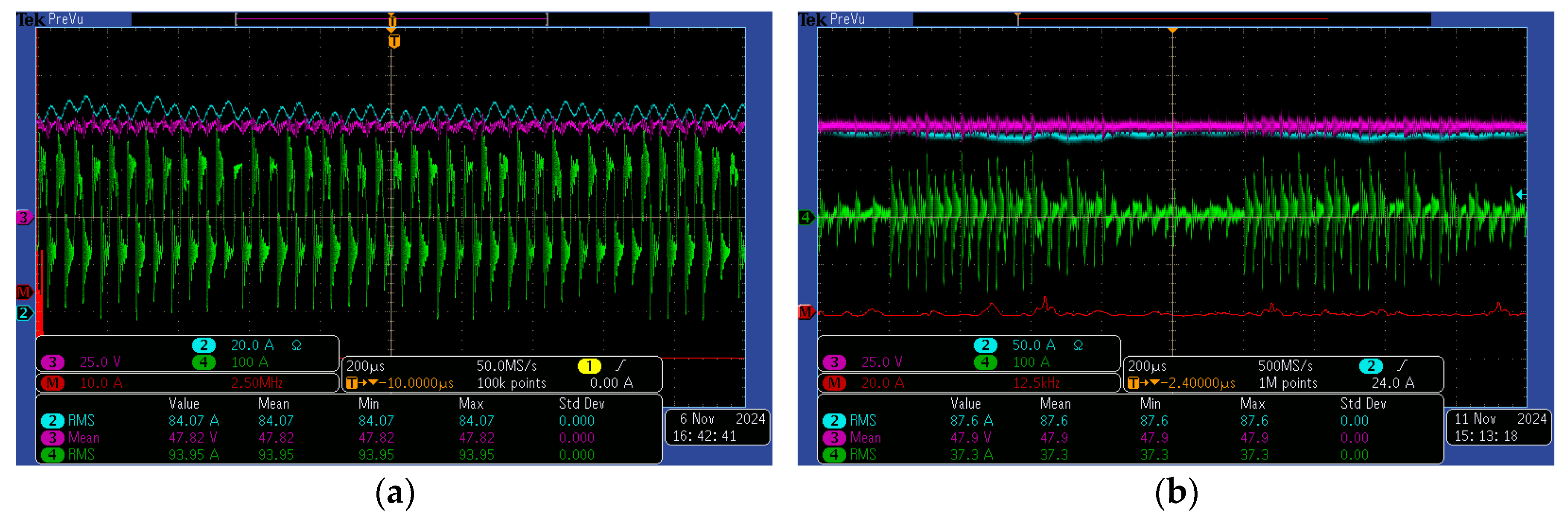Click red M math marker on left scope edge
The height and width of the screenshot is (518, 1568).
click(24, 291)
